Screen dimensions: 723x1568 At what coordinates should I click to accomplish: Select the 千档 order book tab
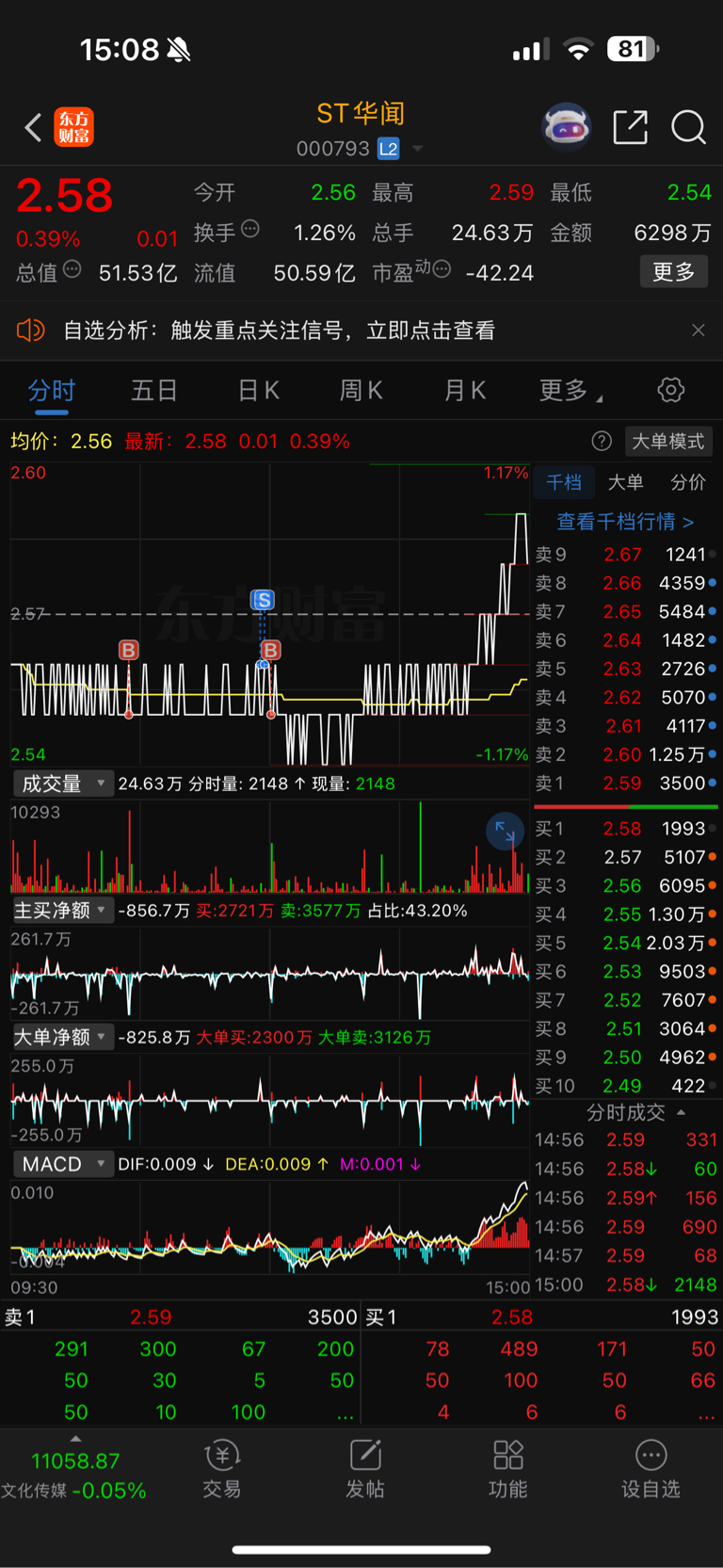click(564, 482)
